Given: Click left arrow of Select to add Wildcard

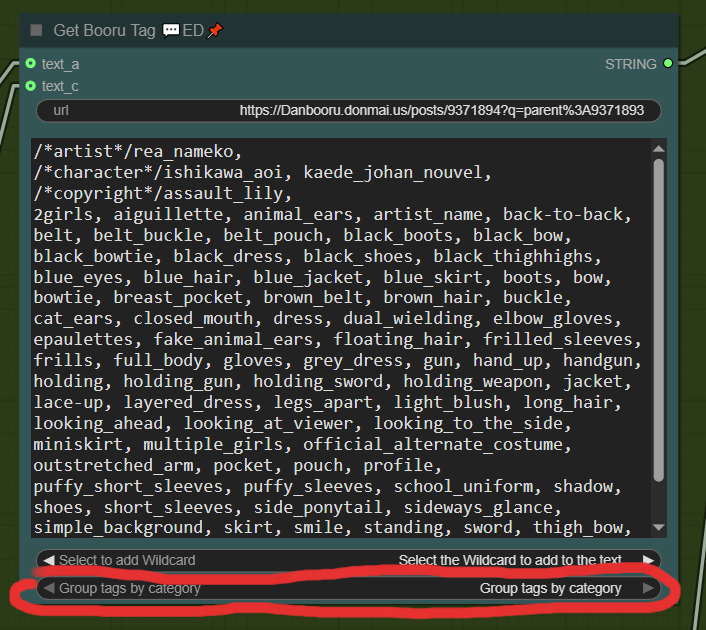Looking at the screenshot, I should (49, 560).
